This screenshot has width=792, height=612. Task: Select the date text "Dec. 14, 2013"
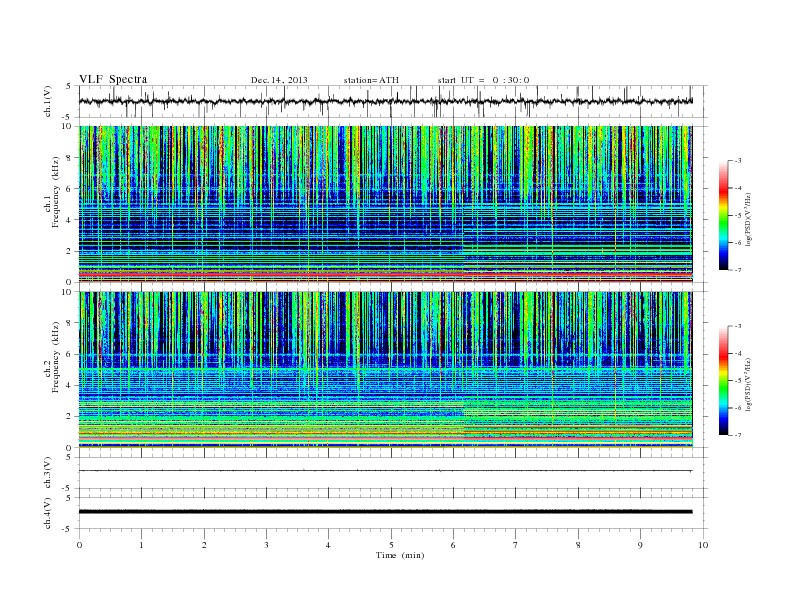coord(279,80)
